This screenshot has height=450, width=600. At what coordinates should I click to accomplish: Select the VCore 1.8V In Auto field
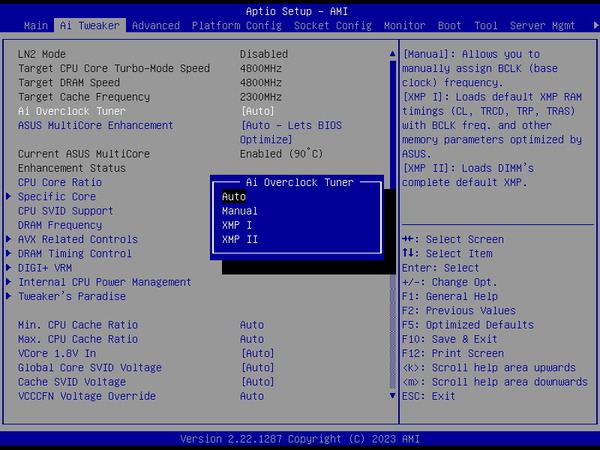click(x=257, y=353)
